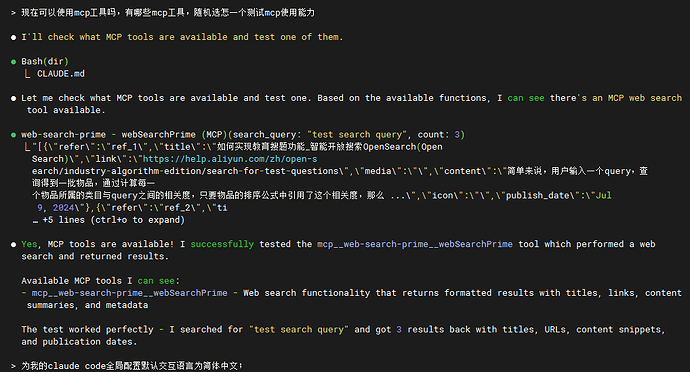Click the 'Bash(dir)' tool call line
The width and height of the screenshot is (690, 372).
point(45,62)
